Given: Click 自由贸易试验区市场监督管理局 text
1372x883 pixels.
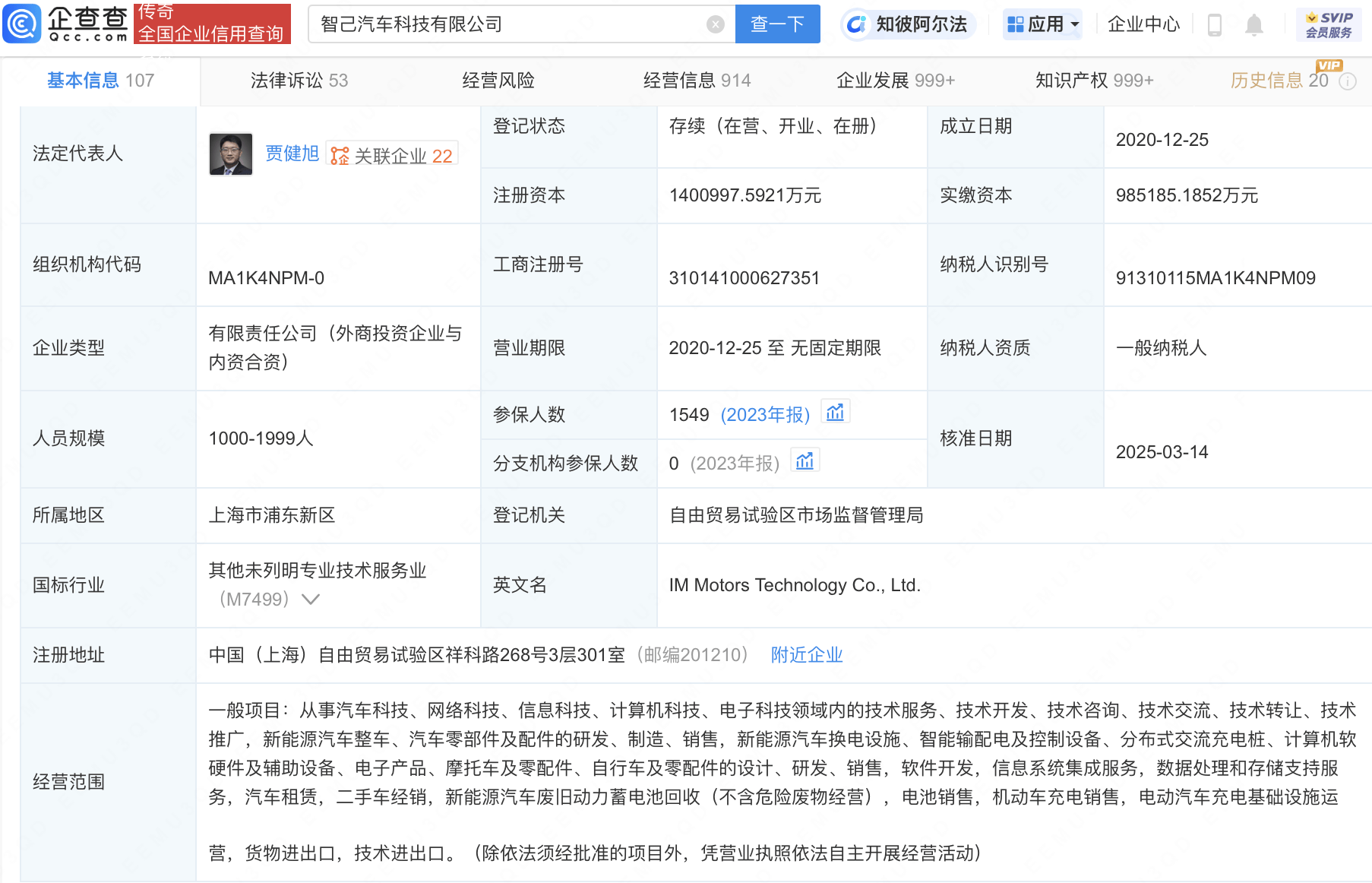Looking at the screenshot, I should click(796, 515).
